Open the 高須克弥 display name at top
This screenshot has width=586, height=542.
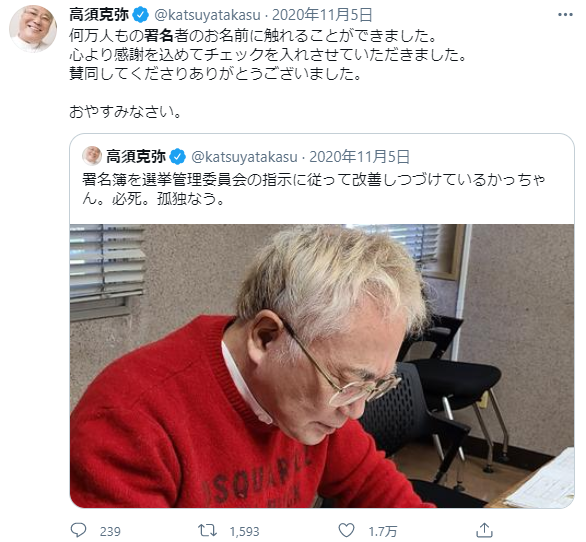coord(99,15)
